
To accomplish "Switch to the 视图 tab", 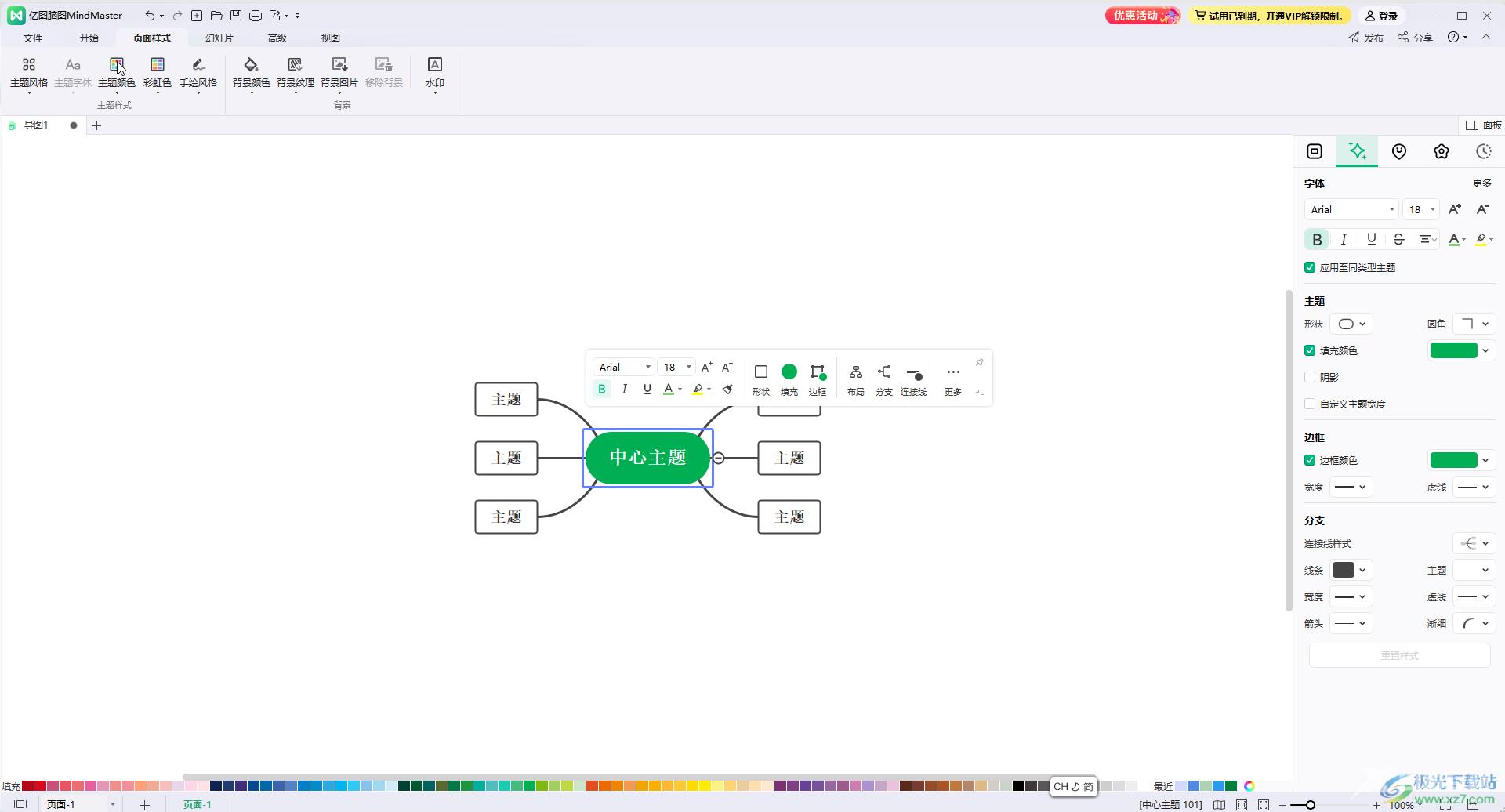I will click(331, 38).
